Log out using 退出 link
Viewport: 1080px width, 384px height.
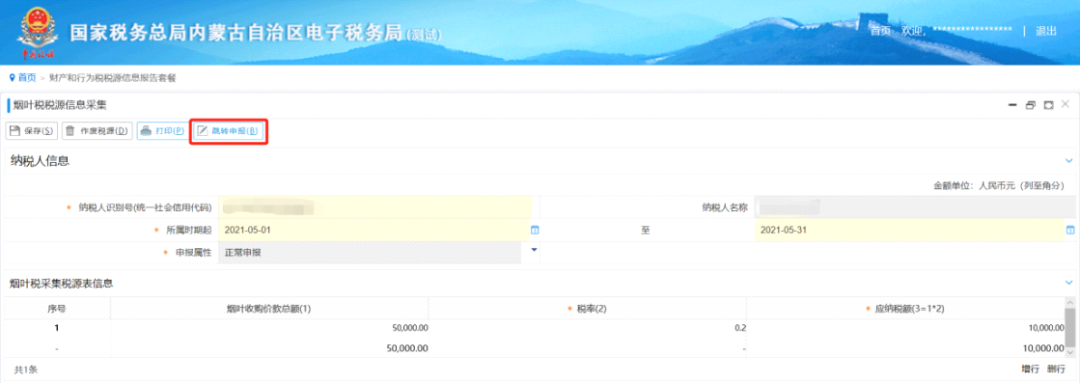1046,31
